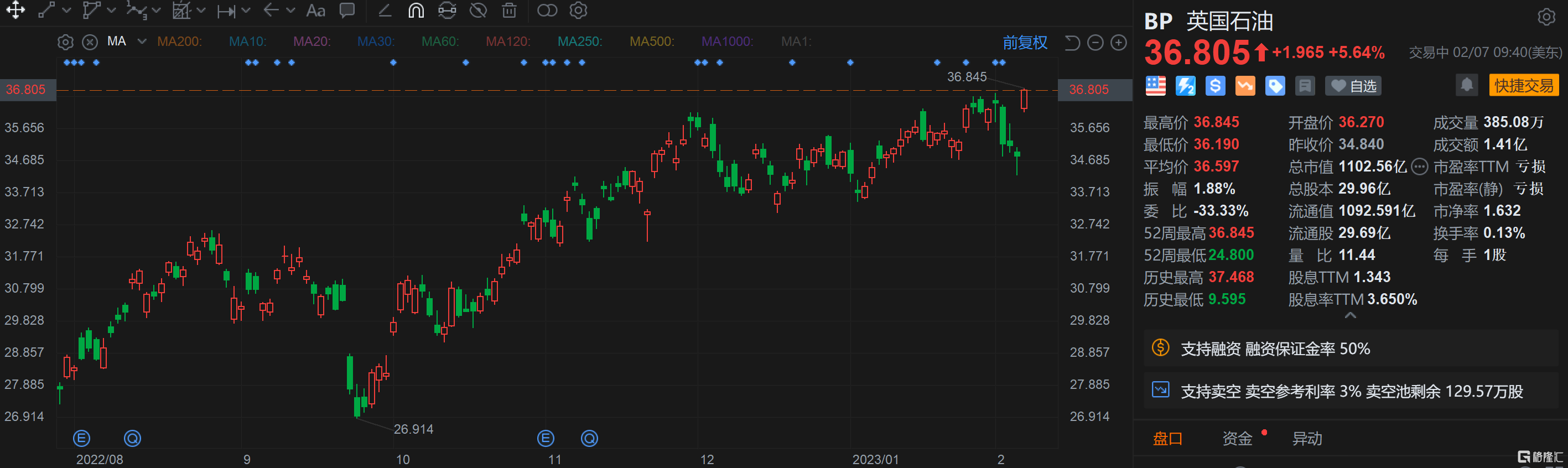Click the 快捷交易 quick trade button

click(x=1524, y=85)
